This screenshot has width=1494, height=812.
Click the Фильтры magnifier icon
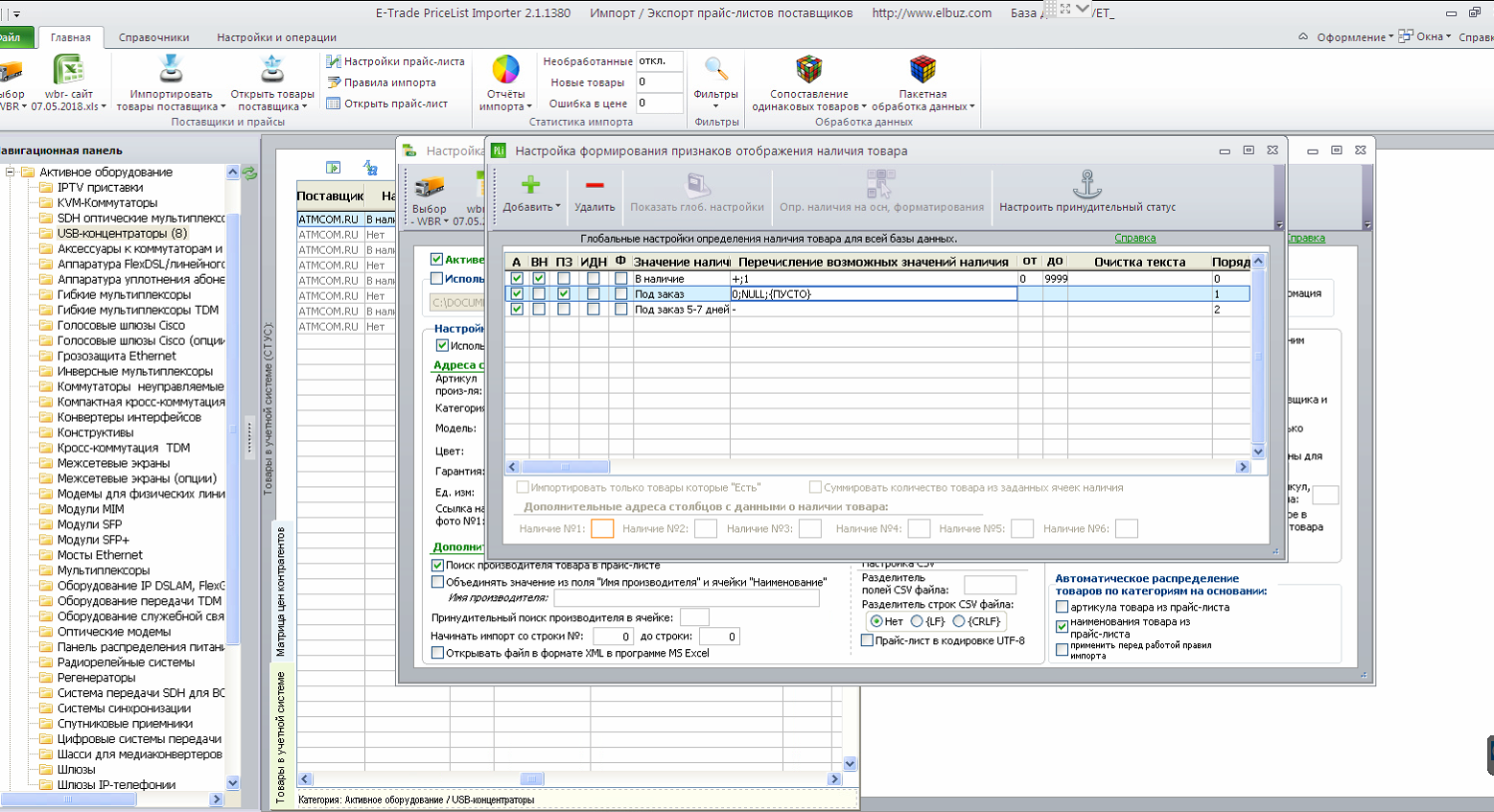point(715,69)
